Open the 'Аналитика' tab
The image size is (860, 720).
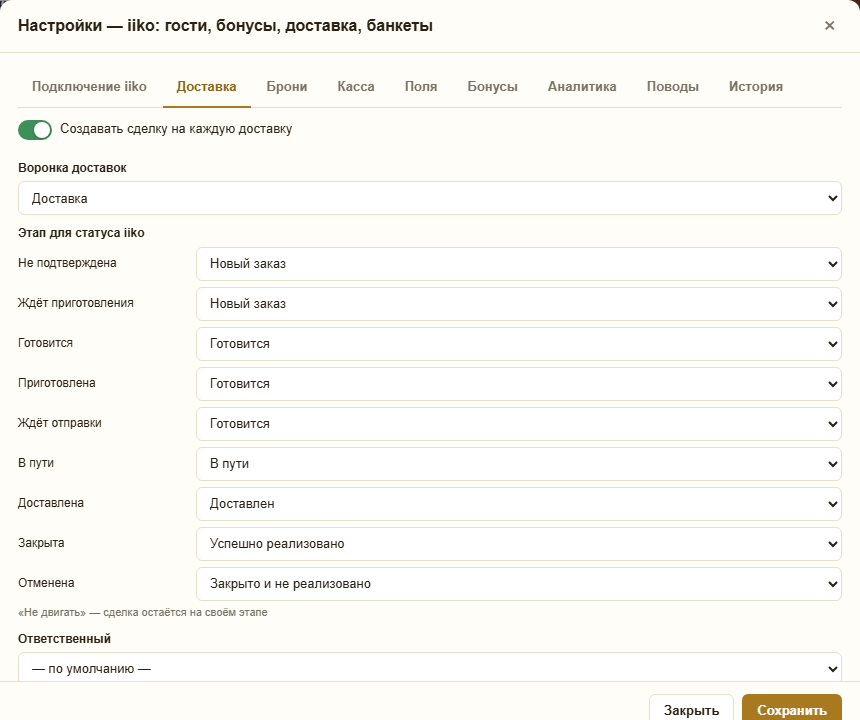pyautogui.click(x=582, y=87)
